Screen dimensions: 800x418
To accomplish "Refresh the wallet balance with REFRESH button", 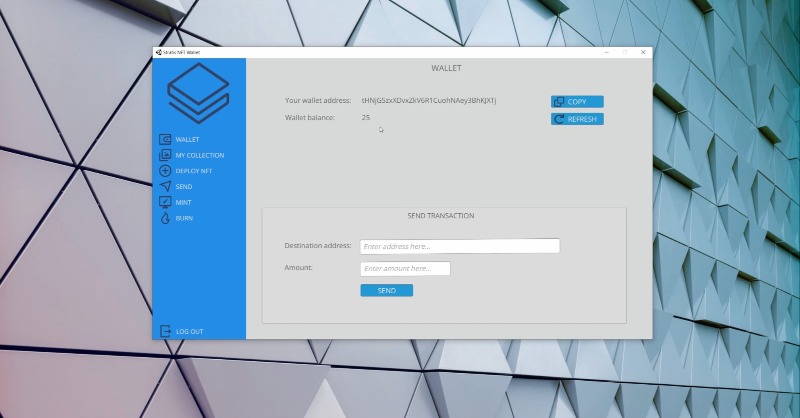I will [577, 119].
